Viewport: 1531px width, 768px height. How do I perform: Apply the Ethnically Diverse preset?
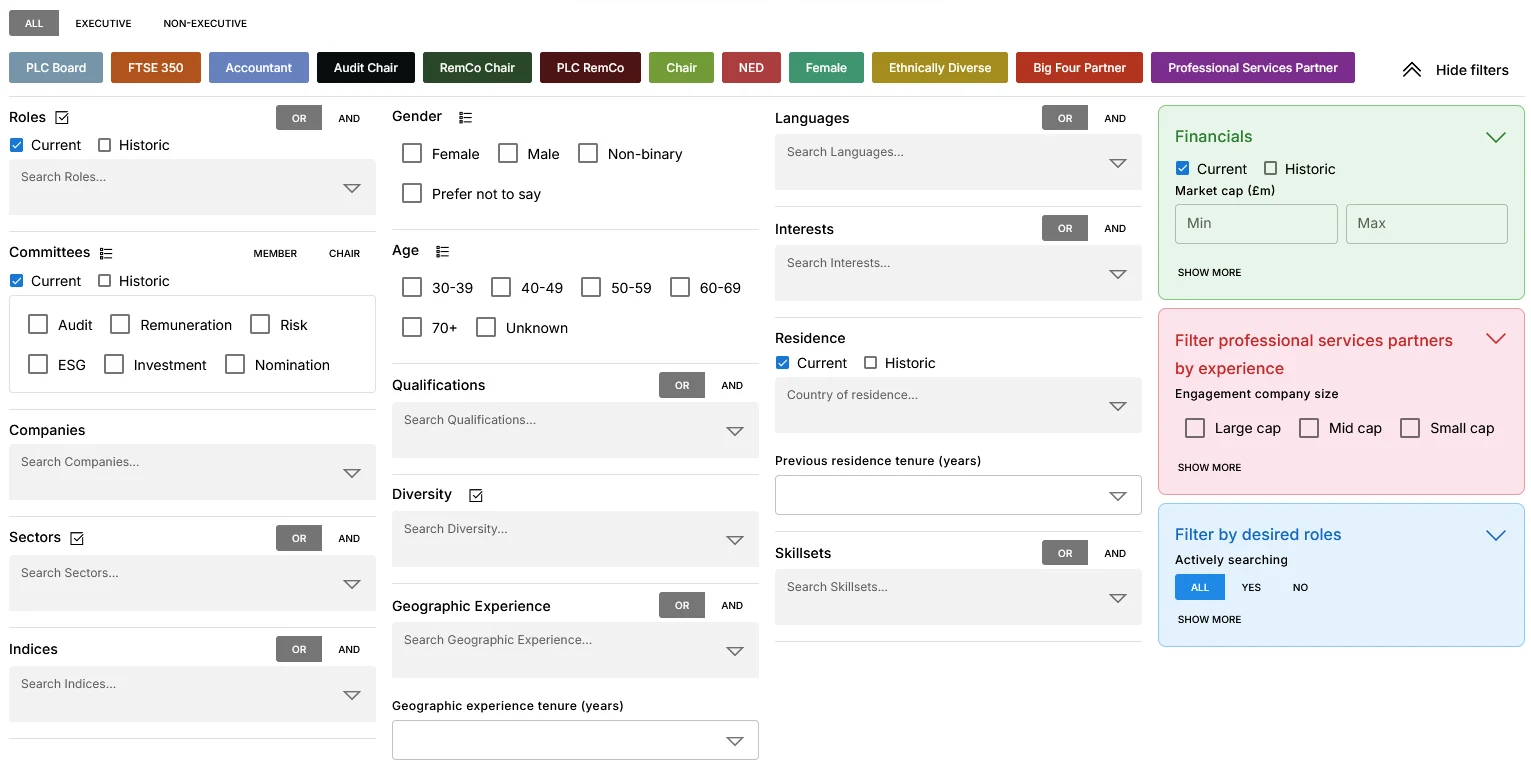(x=940, y=68)
